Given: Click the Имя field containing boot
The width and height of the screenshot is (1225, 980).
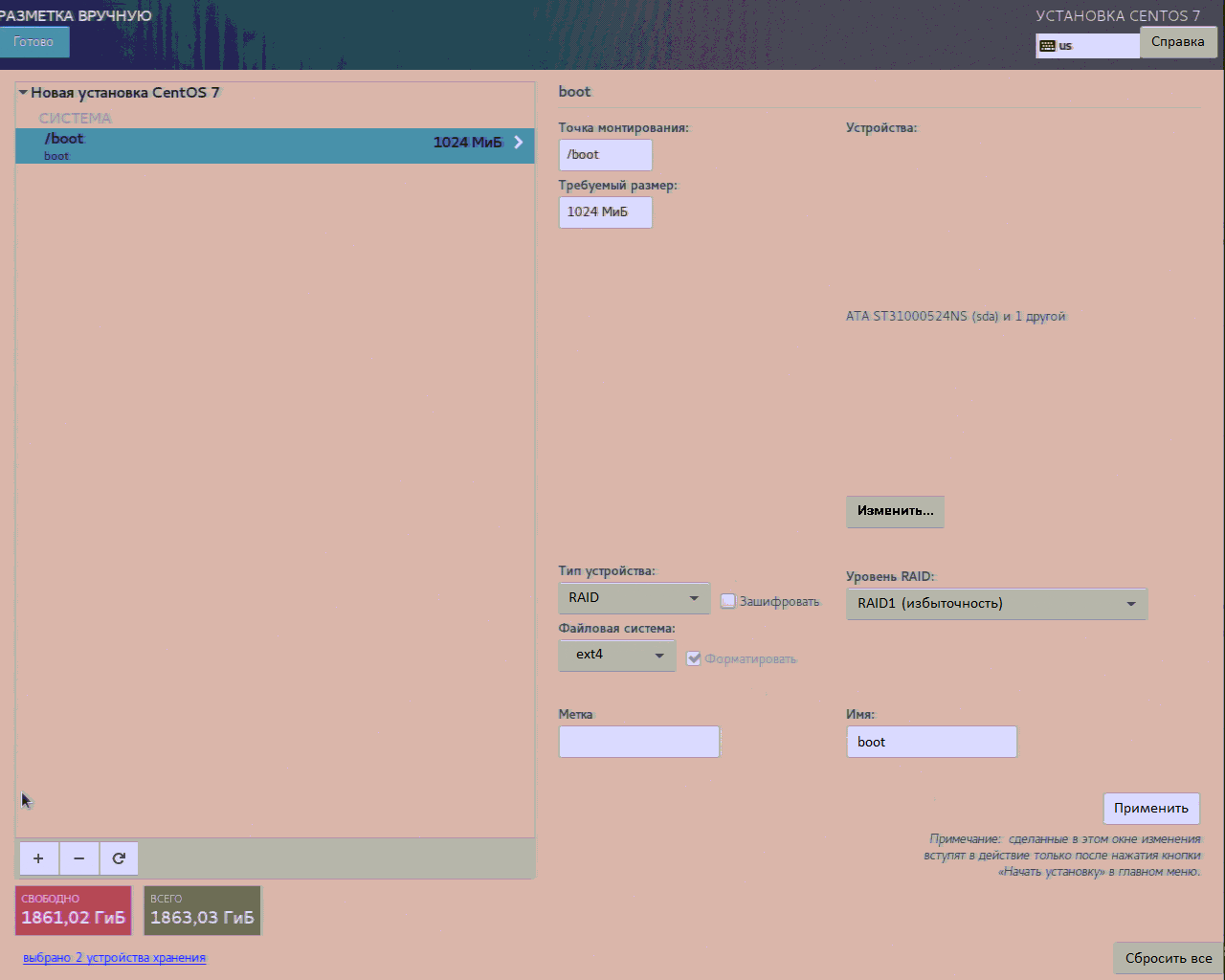Looking at the screenshot, I should pyautogui.click(x=931, y=742).
